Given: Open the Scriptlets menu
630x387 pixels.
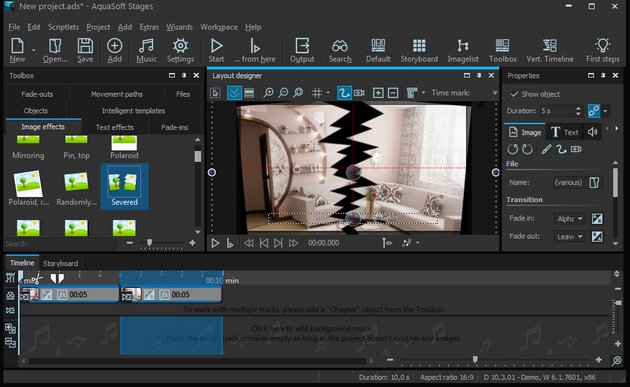Looking at the screenshot, I should [63, 27].
